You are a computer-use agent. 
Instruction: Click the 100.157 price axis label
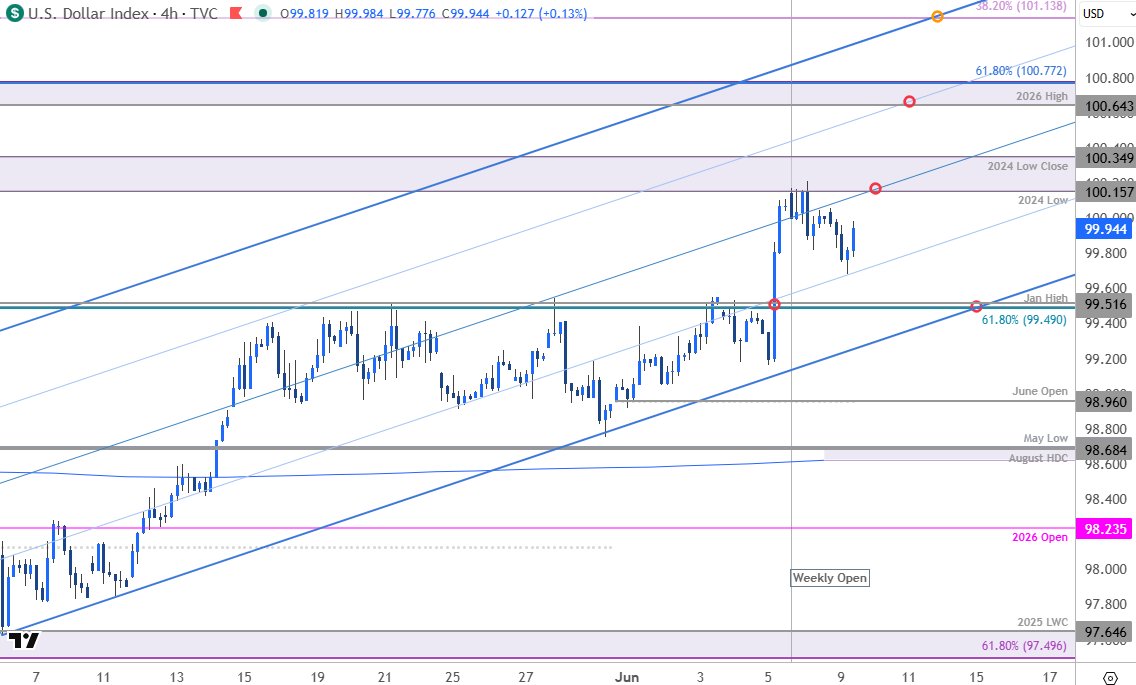pos(1106,192)
